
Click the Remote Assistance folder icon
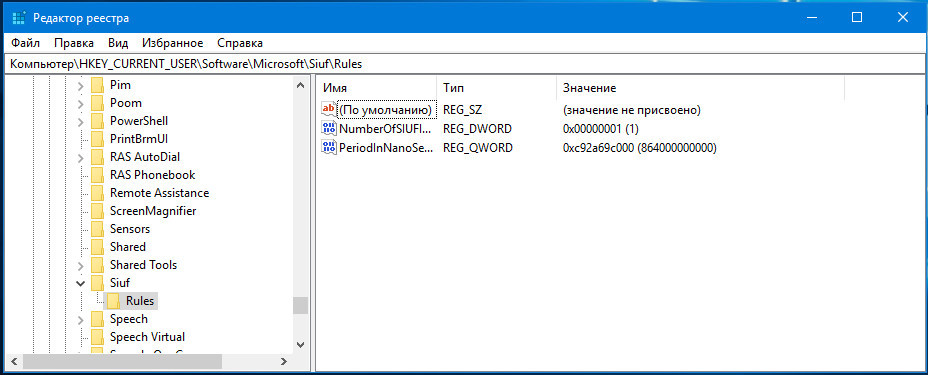pos(98,193)
